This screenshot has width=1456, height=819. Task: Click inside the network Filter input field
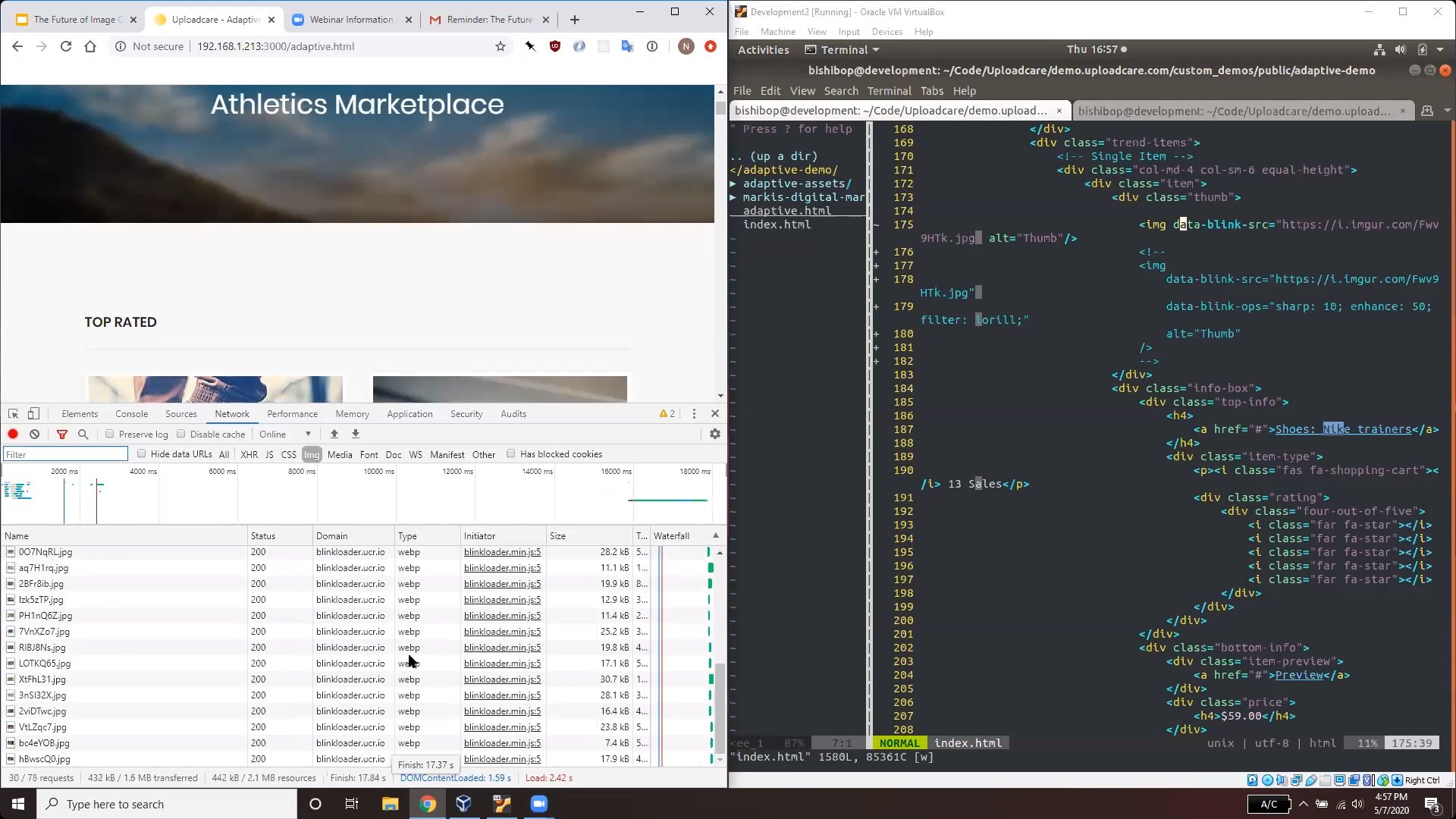[x=64, y=453]
